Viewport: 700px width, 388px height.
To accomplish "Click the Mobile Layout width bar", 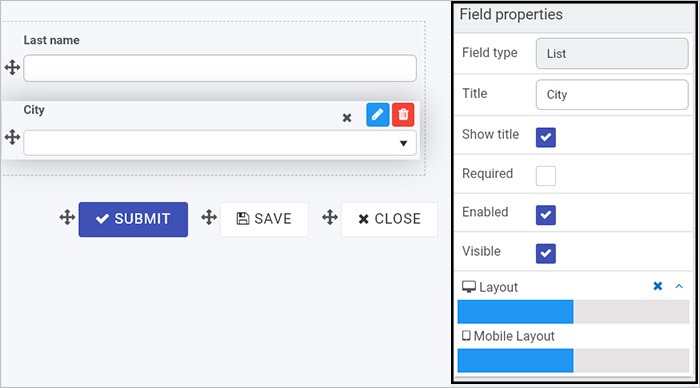I will (573, 361).
